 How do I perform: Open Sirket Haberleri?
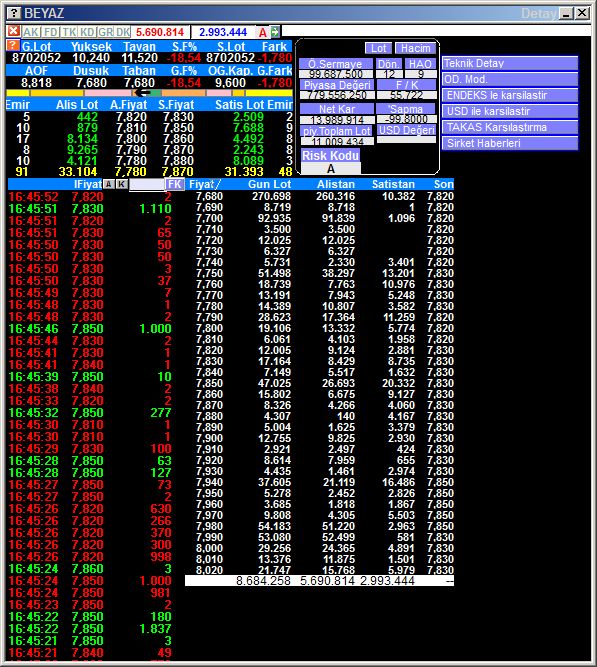click(x=510, y=143)
